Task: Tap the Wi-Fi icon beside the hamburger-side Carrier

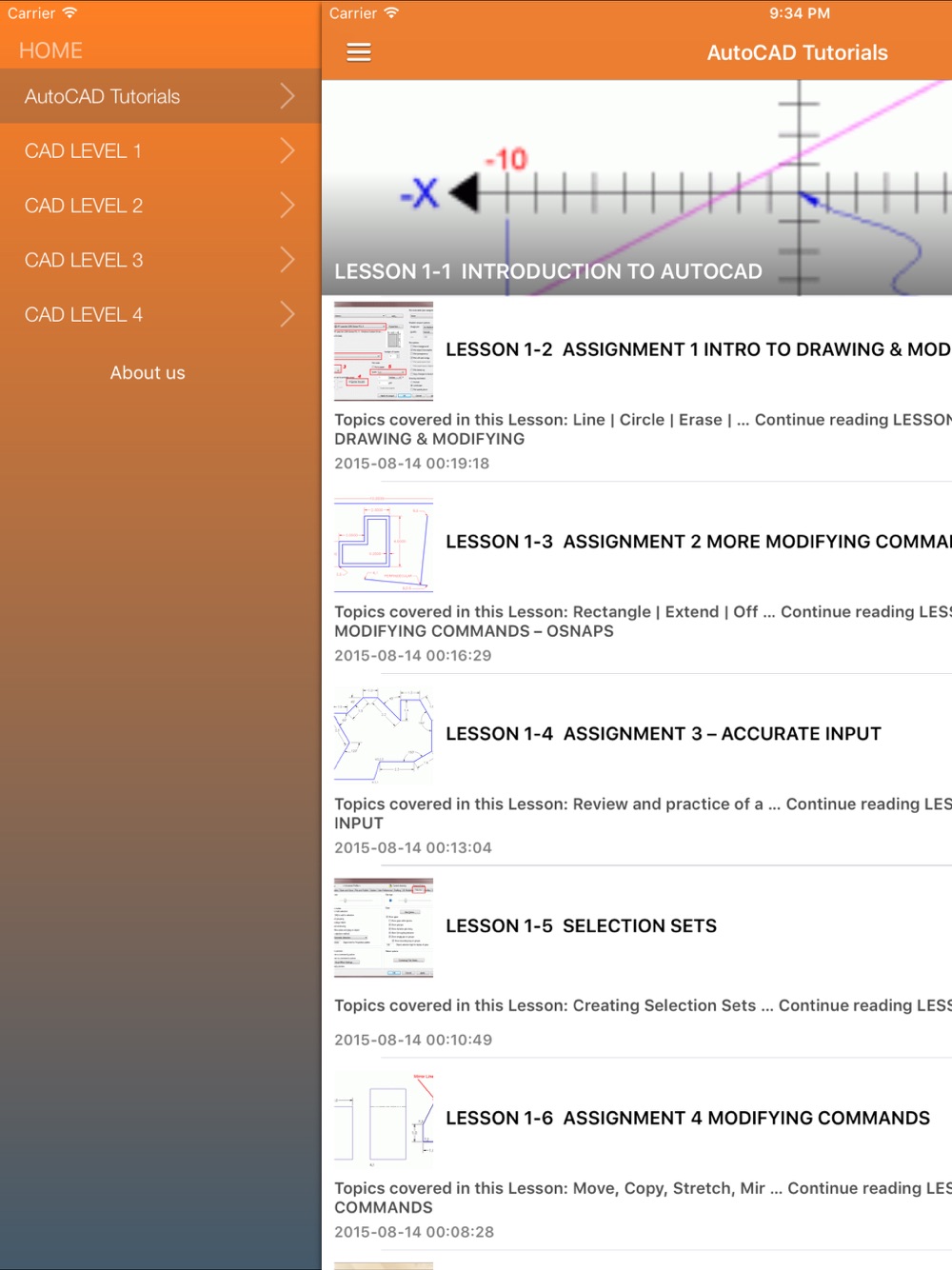Action: point(391,12)
